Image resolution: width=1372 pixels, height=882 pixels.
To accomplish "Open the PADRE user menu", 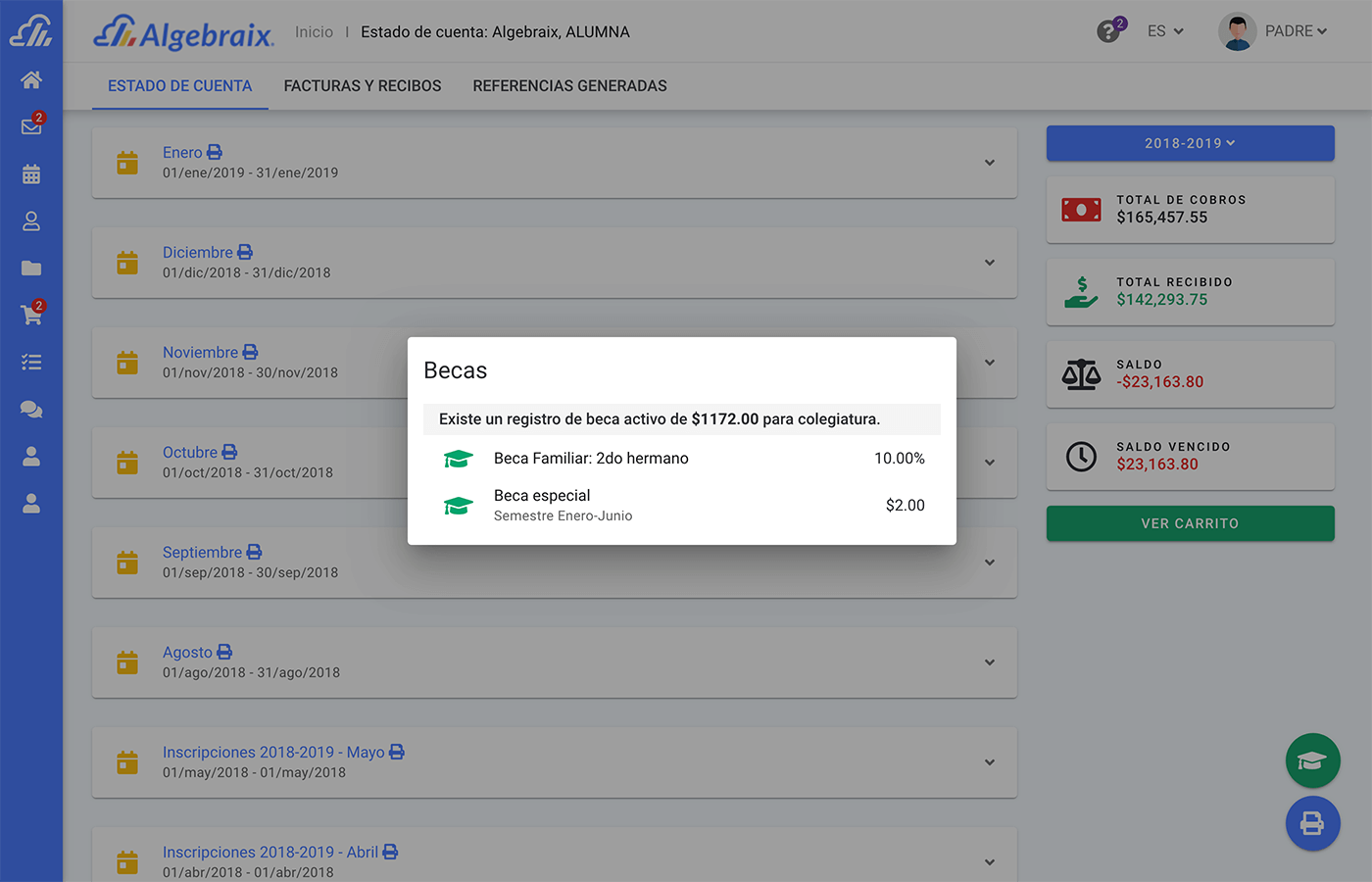I will tap(1274, 31).
